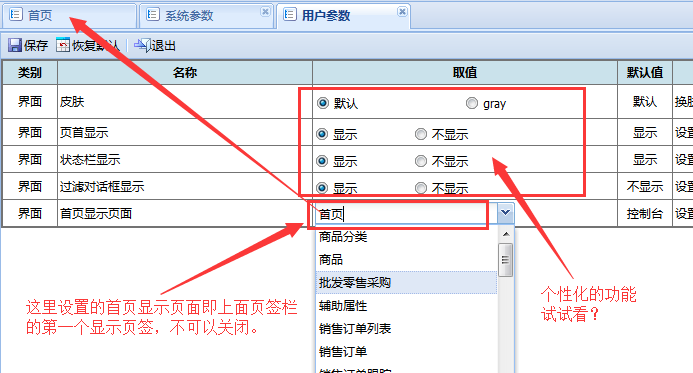Choose 批发零售采购 from dropdown list
The image size is (693, 373).
click(406, 283)
